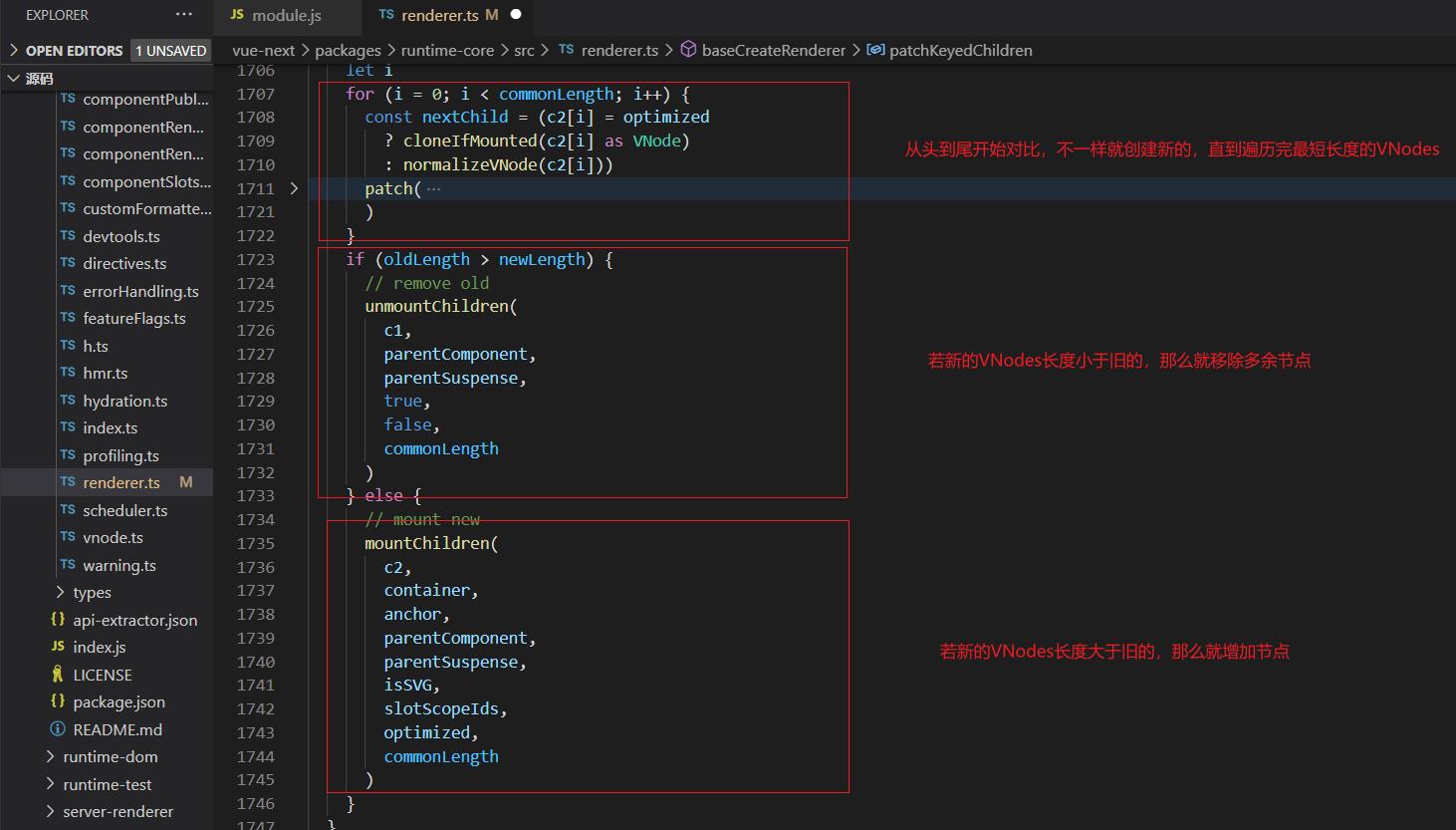Viewport: 1456px width, 830px height.
Task: Click the 1 UNSAVED badge
Action: click(171, 50)
